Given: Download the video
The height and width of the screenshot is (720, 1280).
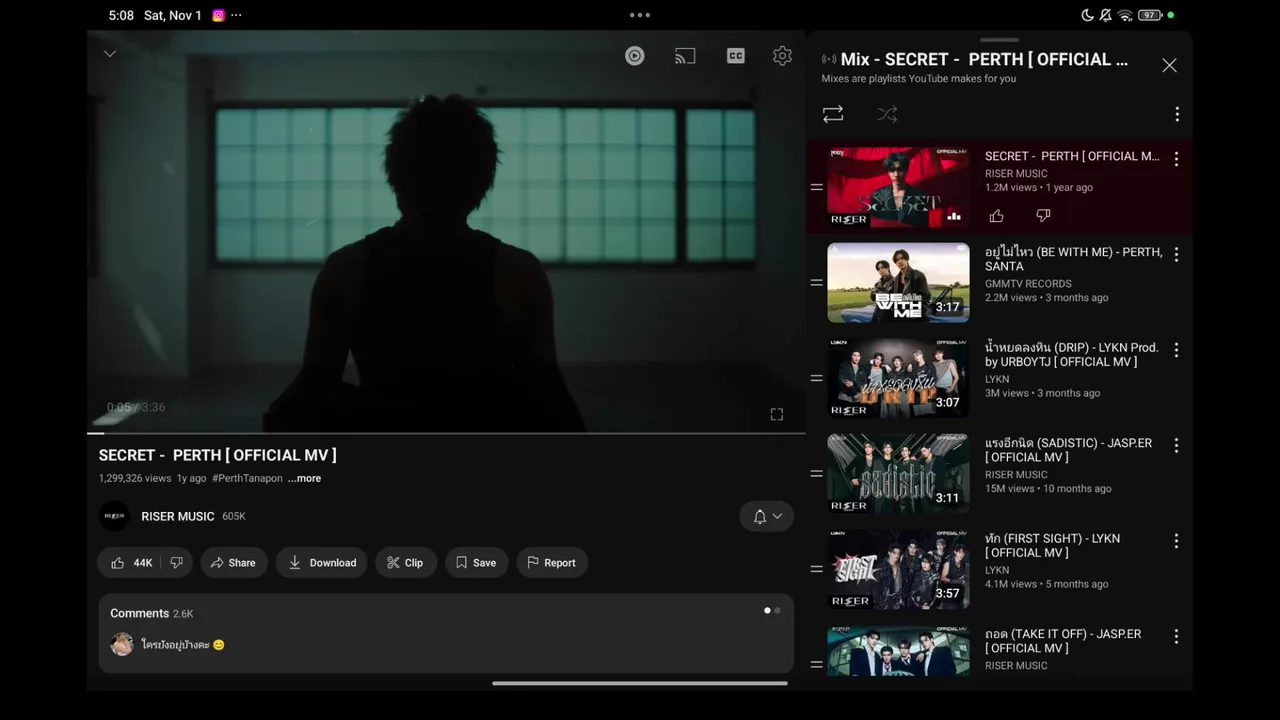Looking at the screenshot, I should [x=322, y=563].
